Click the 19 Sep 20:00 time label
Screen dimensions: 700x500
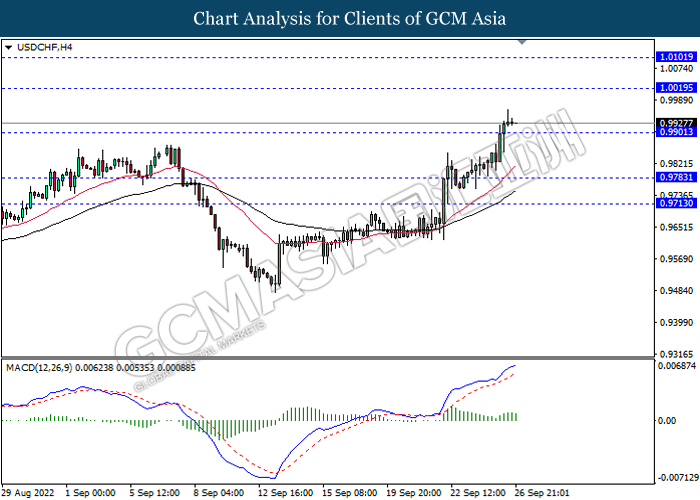click(x=414, y=493)
